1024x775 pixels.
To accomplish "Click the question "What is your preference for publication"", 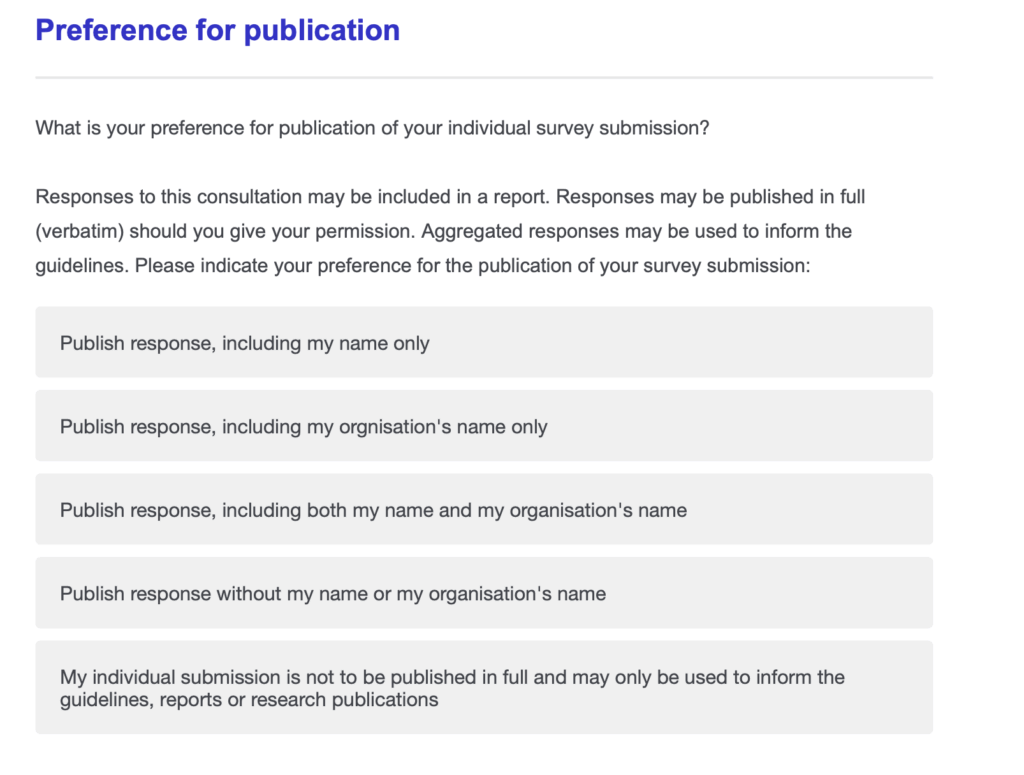I will [x=372, y=130].
